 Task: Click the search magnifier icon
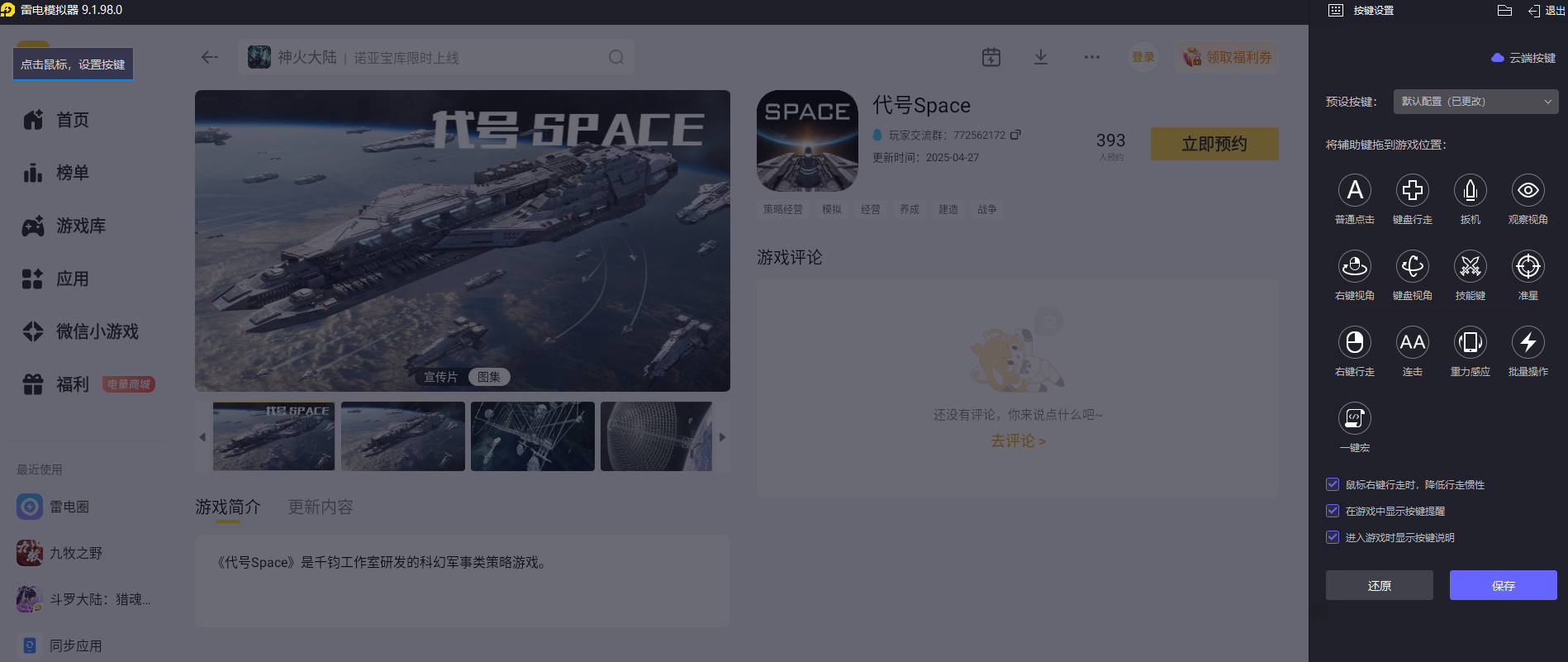coord(616,57)
